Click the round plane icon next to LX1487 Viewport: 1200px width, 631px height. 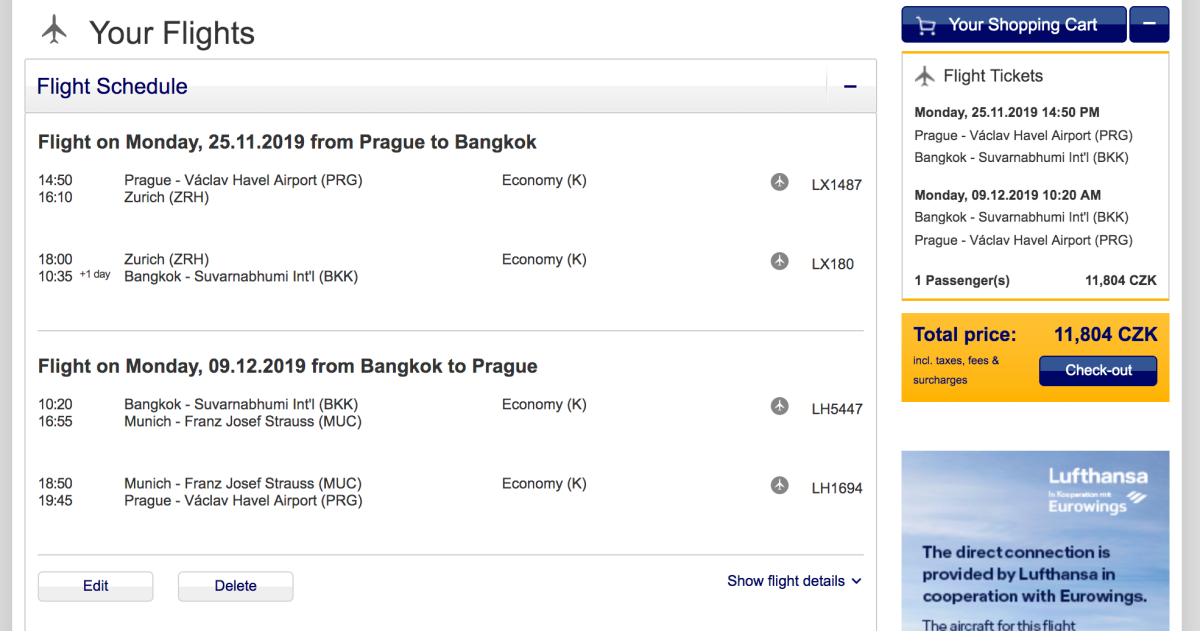(780, 182)
